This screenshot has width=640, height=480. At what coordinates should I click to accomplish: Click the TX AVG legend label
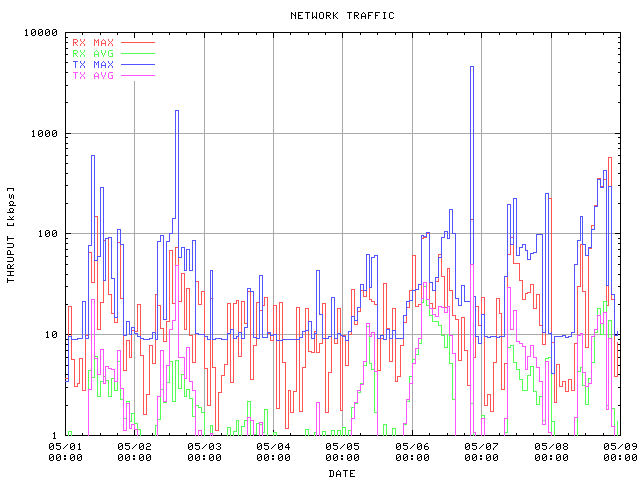point(93,76)
